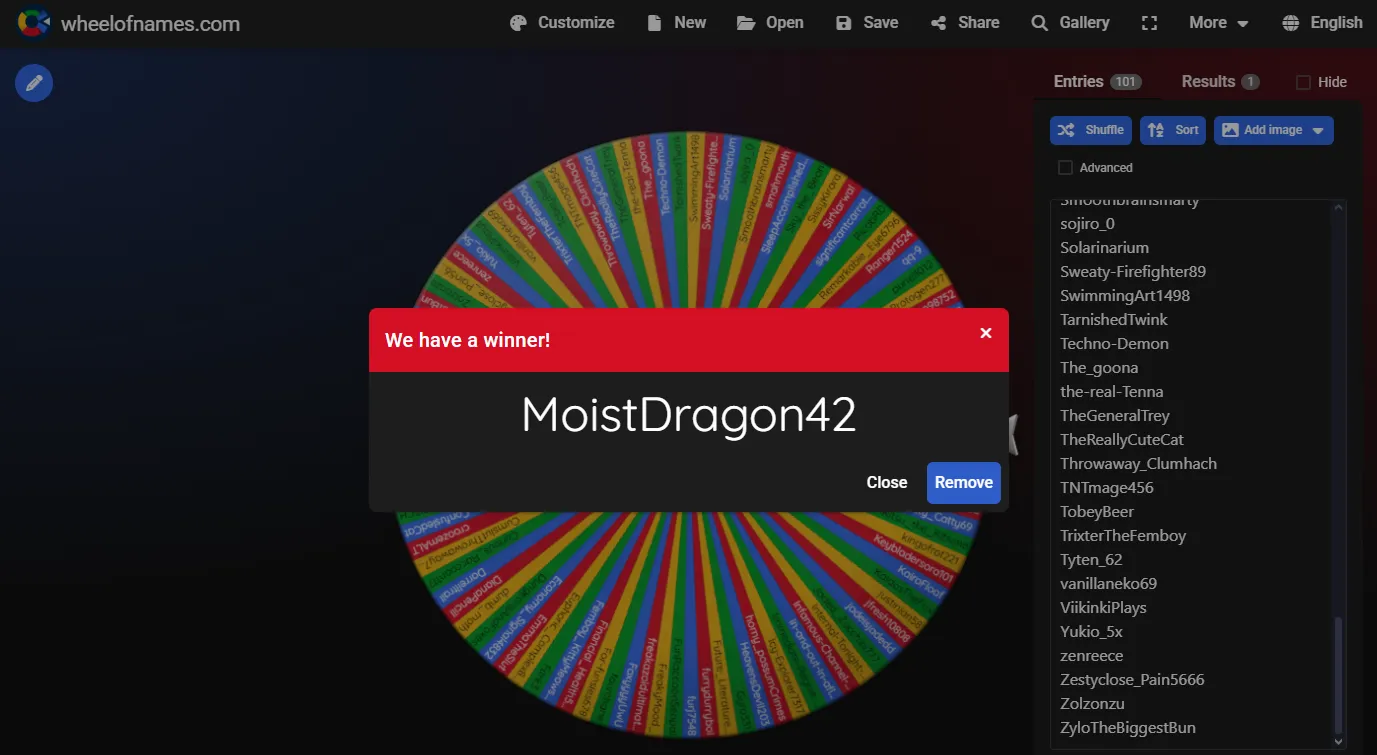This screenshot has height=755, width=1377.
Task: Save the current wheel
Action: [866, 22]
